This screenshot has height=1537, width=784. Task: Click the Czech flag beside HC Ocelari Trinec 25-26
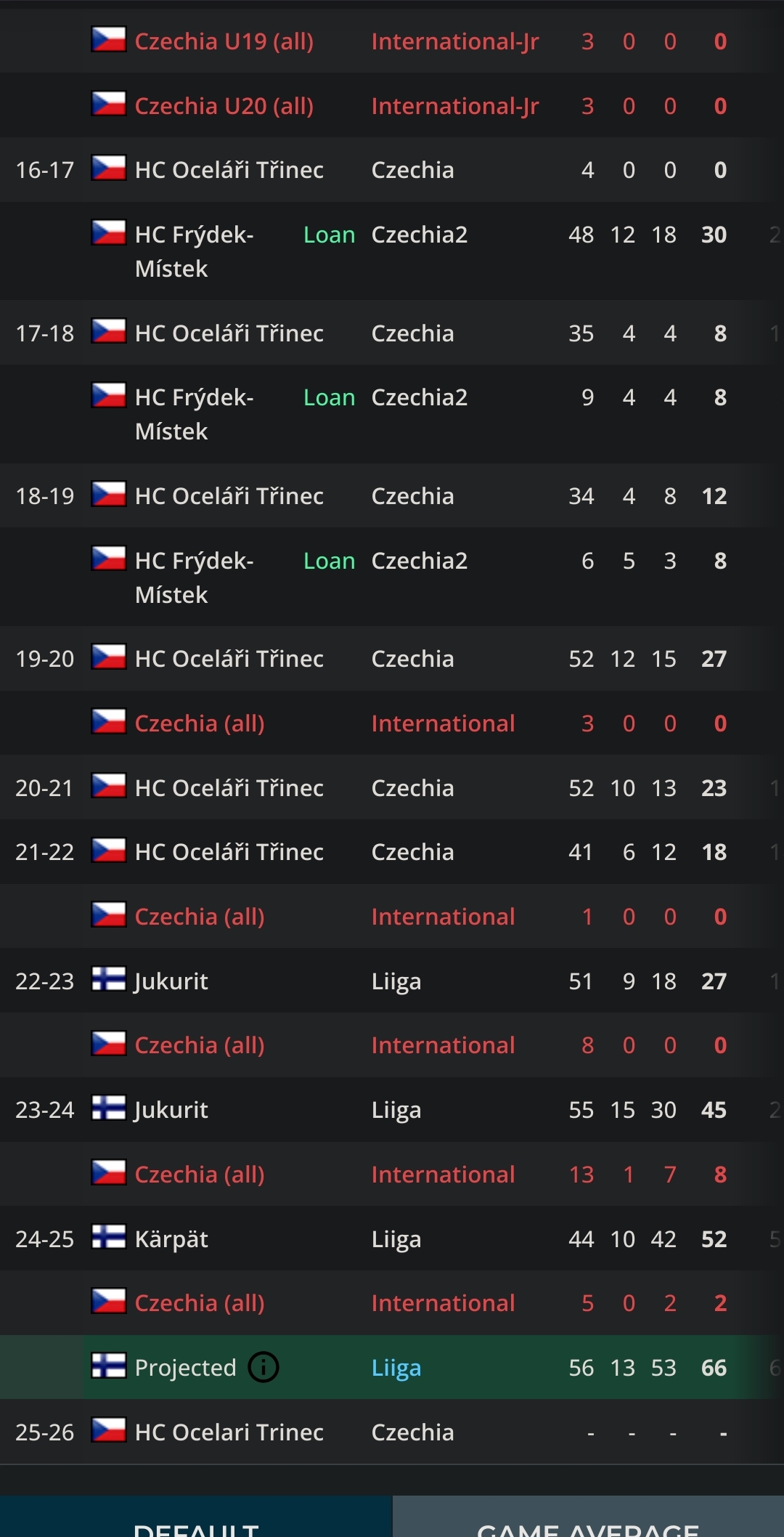pyautogui.click(x=109, y=1430)
